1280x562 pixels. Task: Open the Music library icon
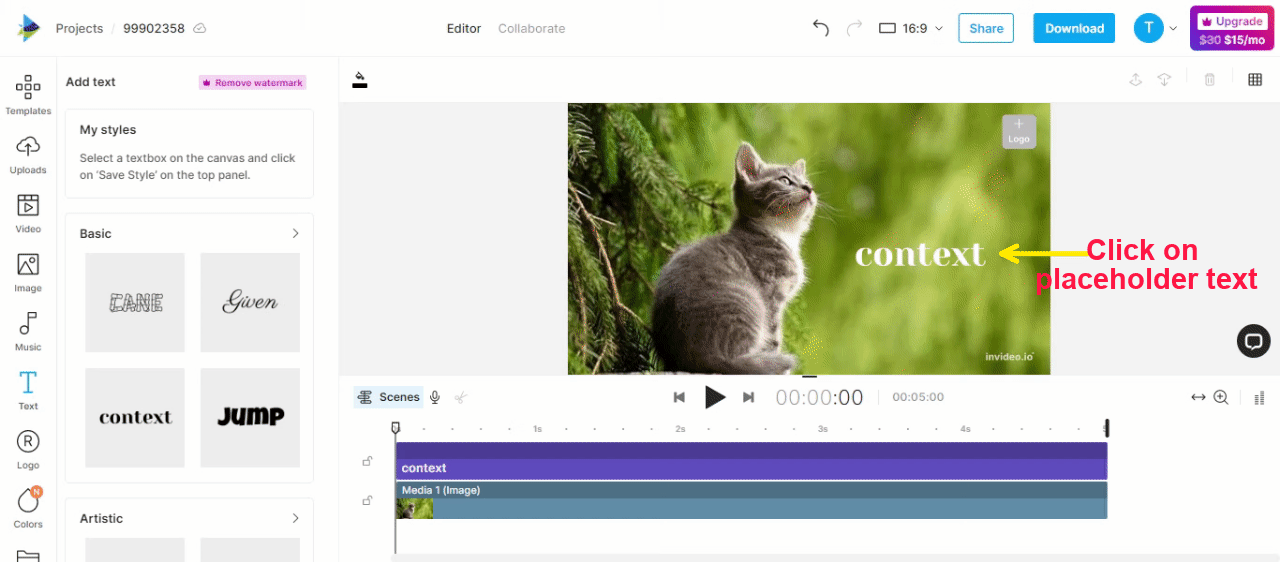point(28,331)
